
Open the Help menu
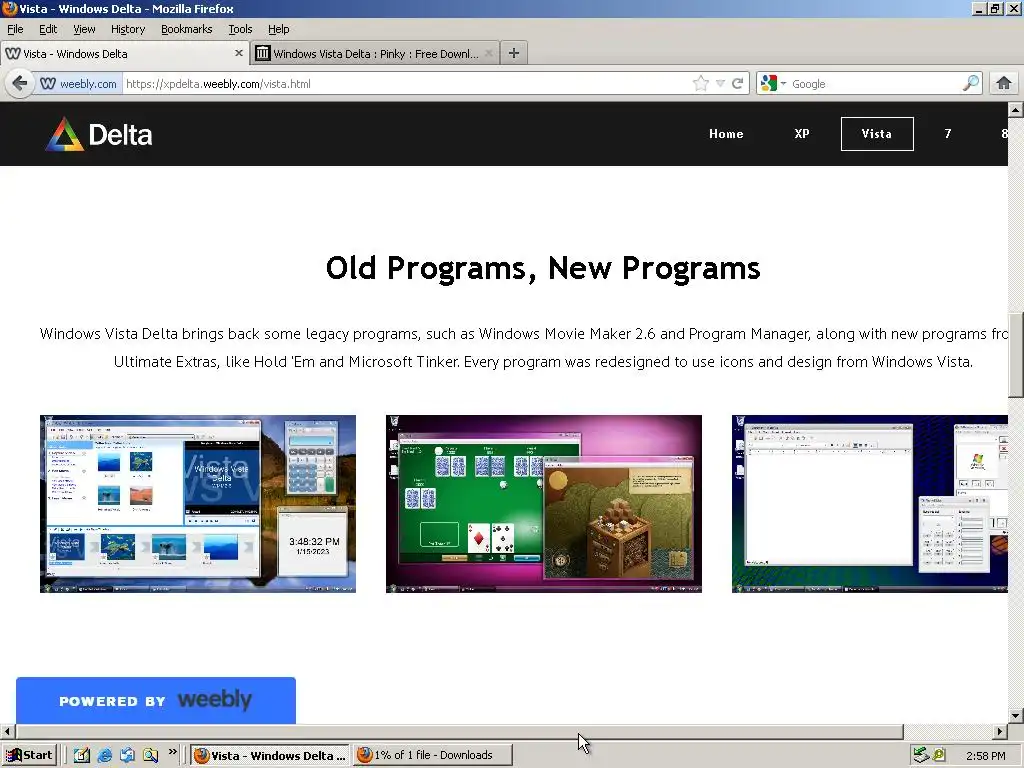coord(278,29)
